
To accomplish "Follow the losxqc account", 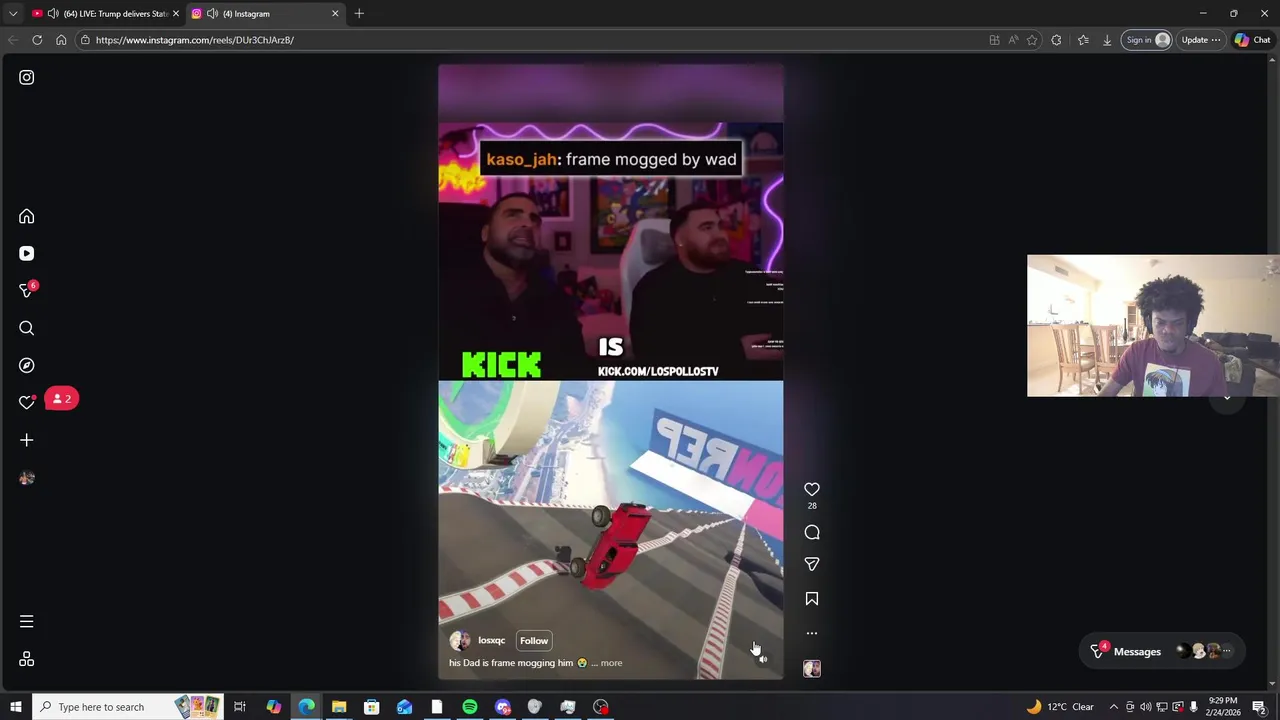I will coord(534,641).
